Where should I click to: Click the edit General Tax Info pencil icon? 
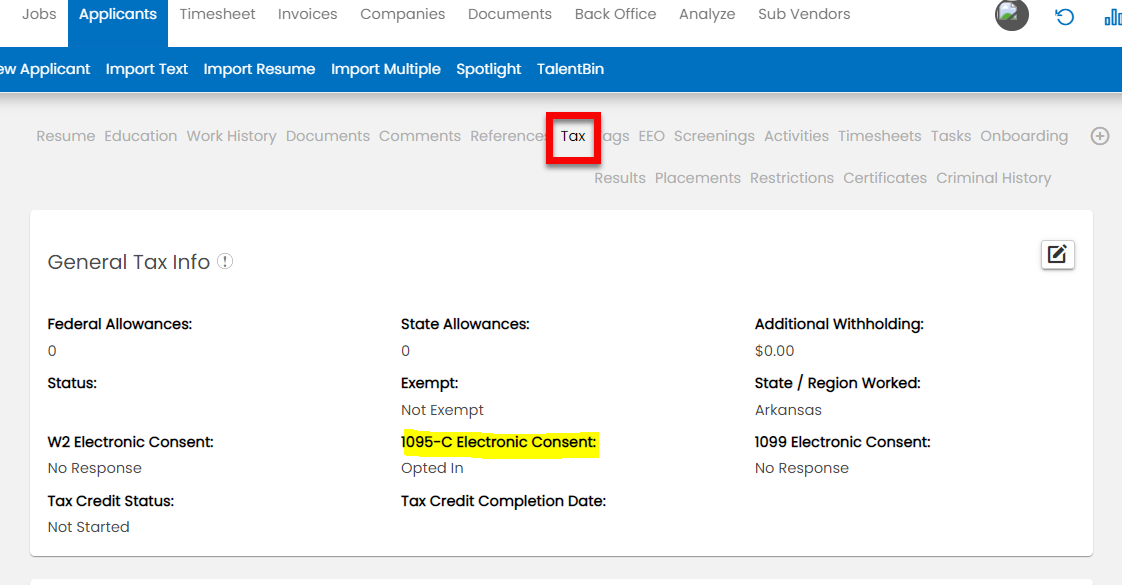coord(1058,255)
